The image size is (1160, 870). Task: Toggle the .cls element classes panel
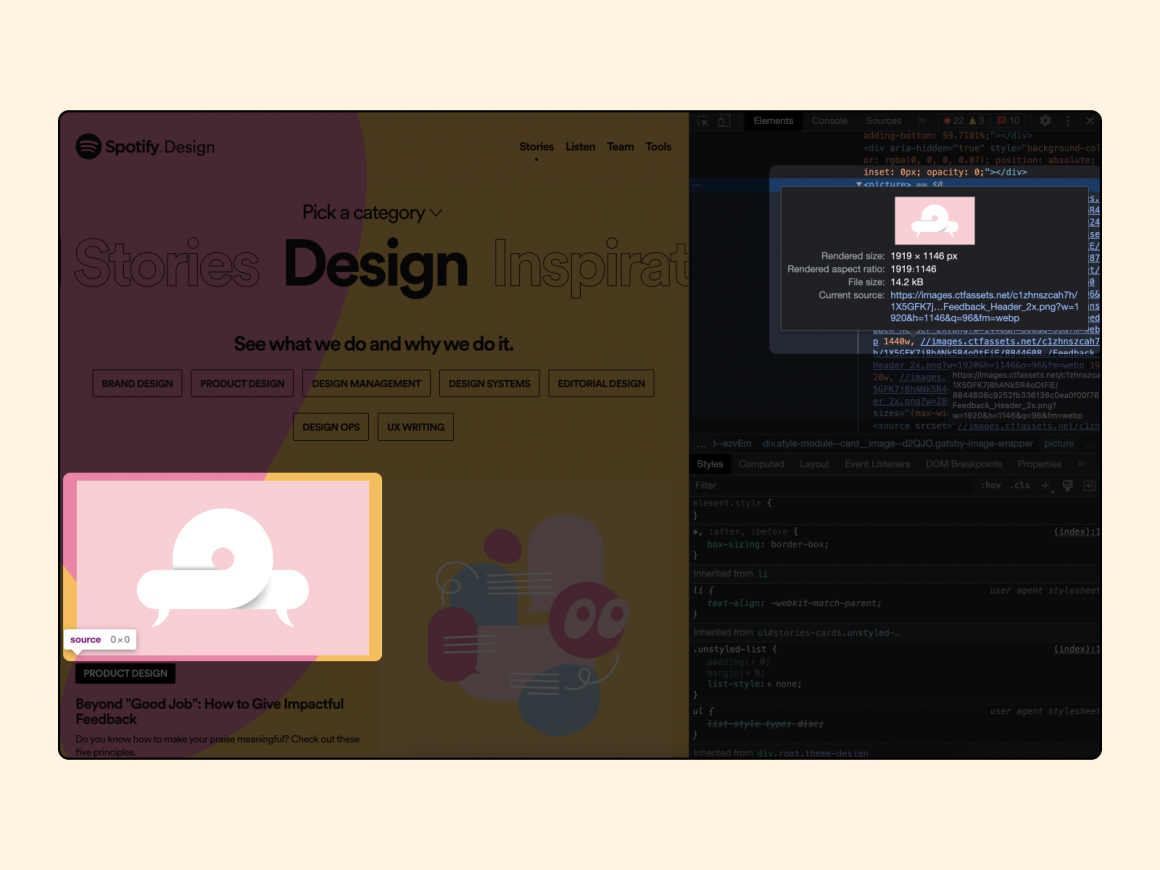pyautogui.click(x=1020, y=485)
